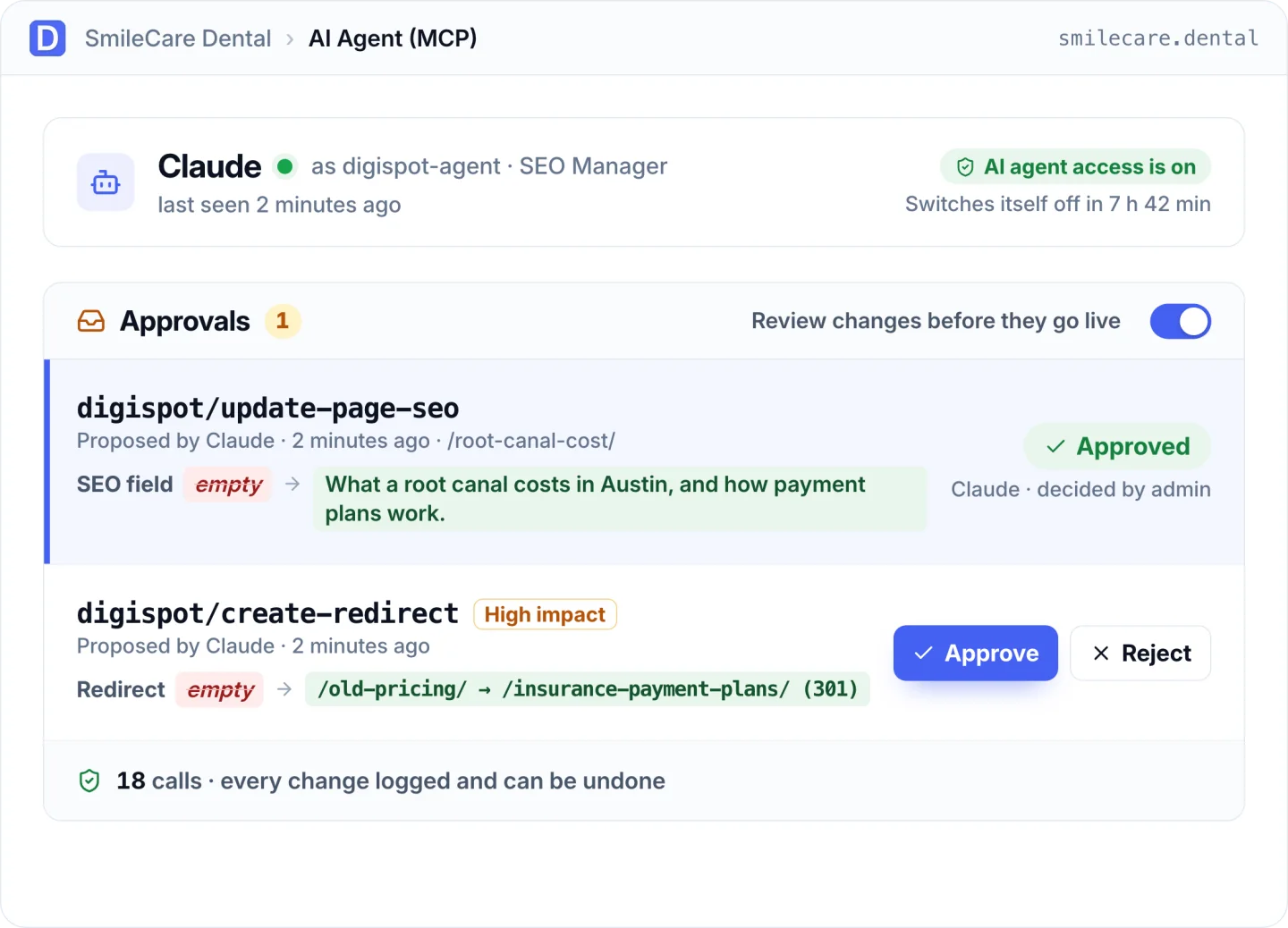Viewport: 1288px width, 928px height.
Task: Click 'Review changes before they go live' label
Action: 936,321
